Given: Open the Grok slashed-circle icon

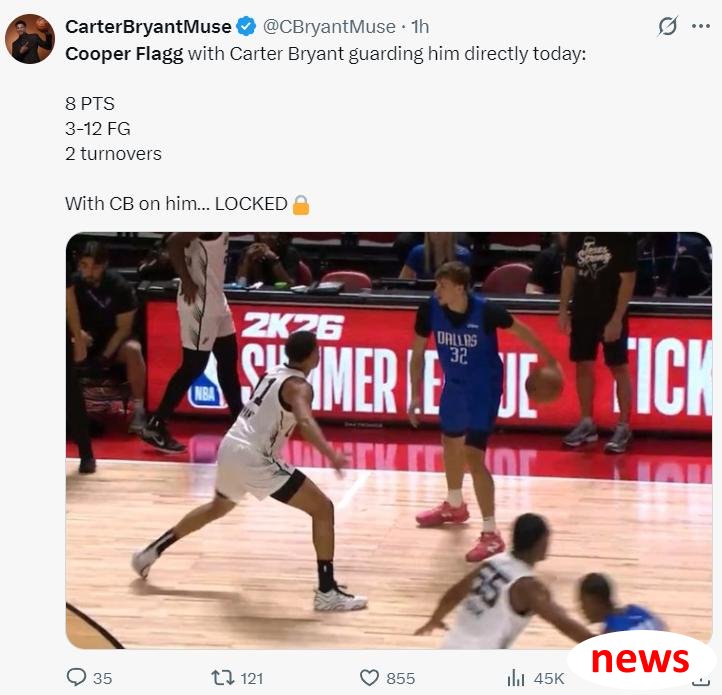Looking at the screenshot, I should point(667,26).
